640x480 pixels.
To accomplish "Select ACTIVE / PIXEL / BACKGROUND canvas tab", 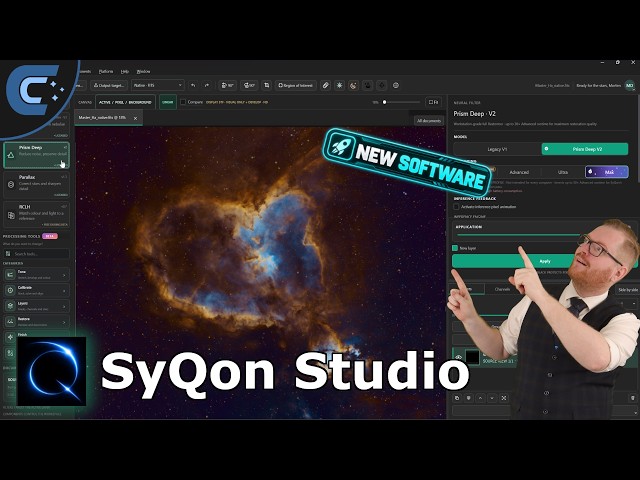I will [x=125, y=102].
